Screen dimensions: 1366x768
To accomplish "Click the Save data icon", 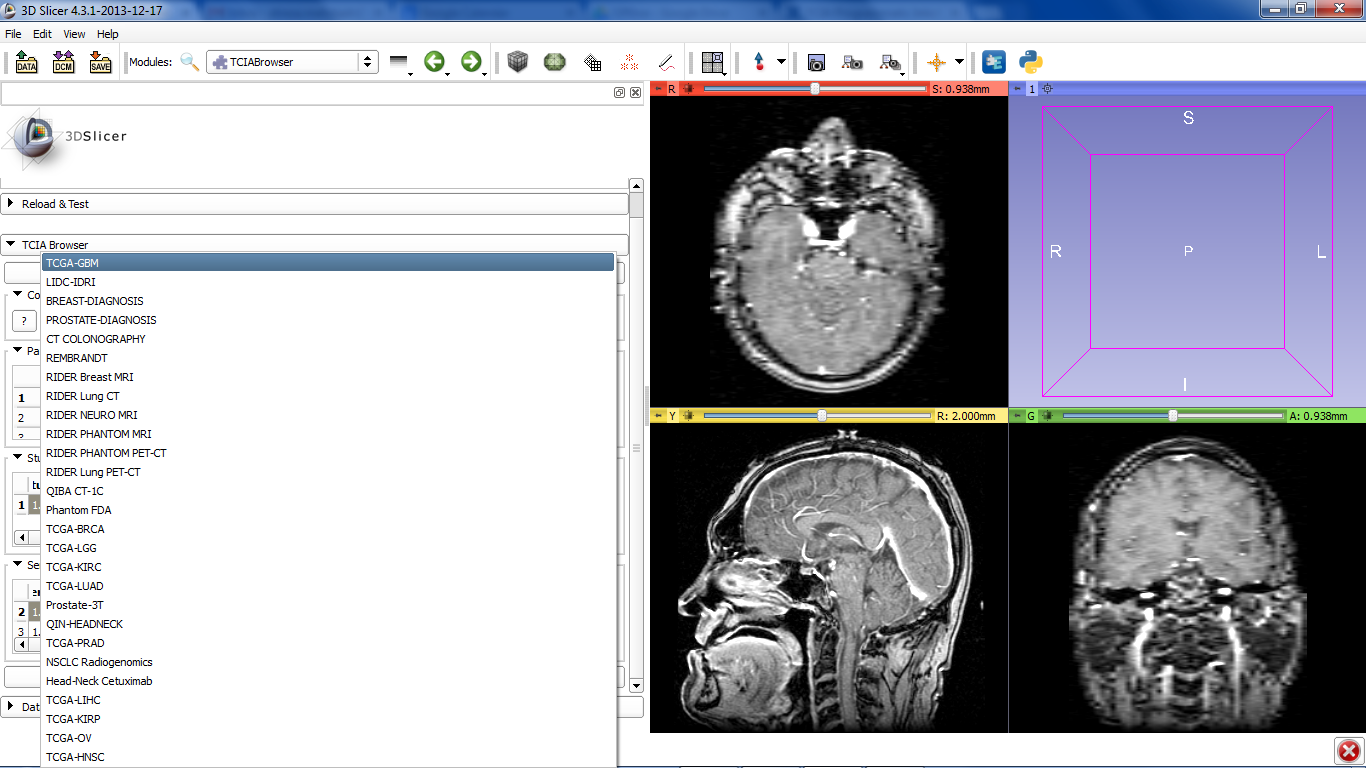I will pos(100,62).
